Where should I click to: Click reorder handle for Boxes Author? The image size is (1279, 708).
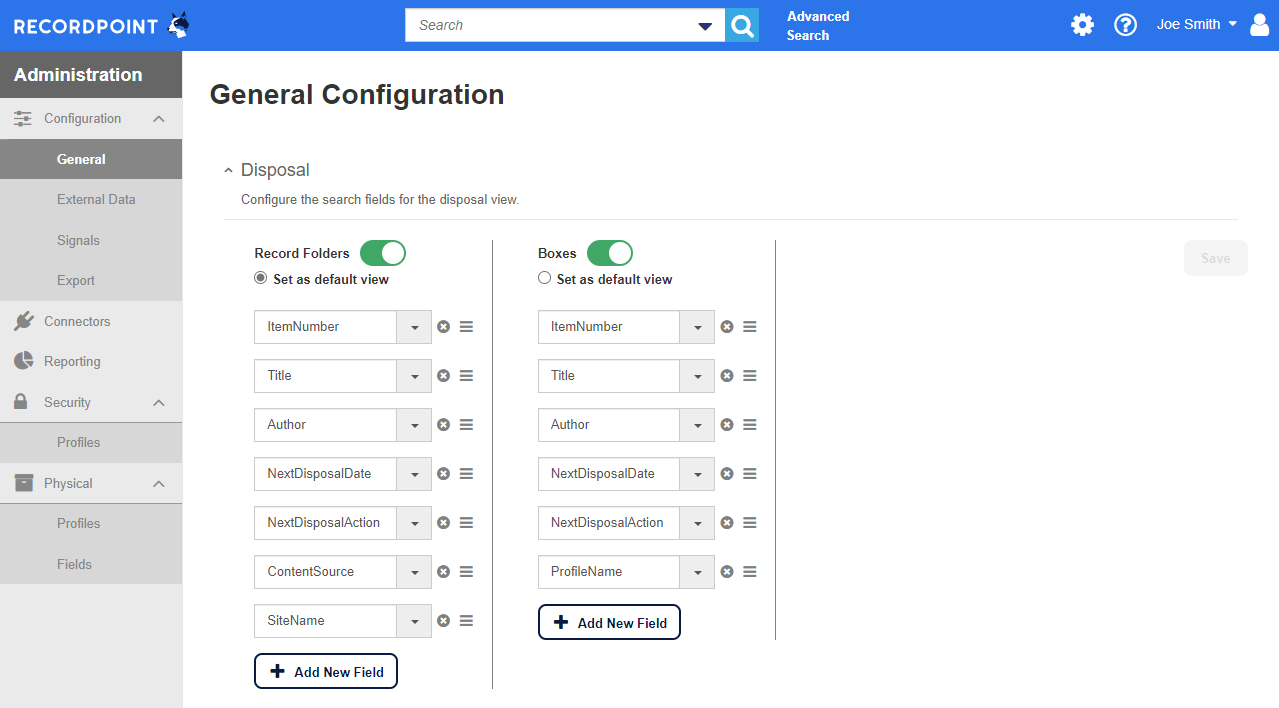click(750, 425)
